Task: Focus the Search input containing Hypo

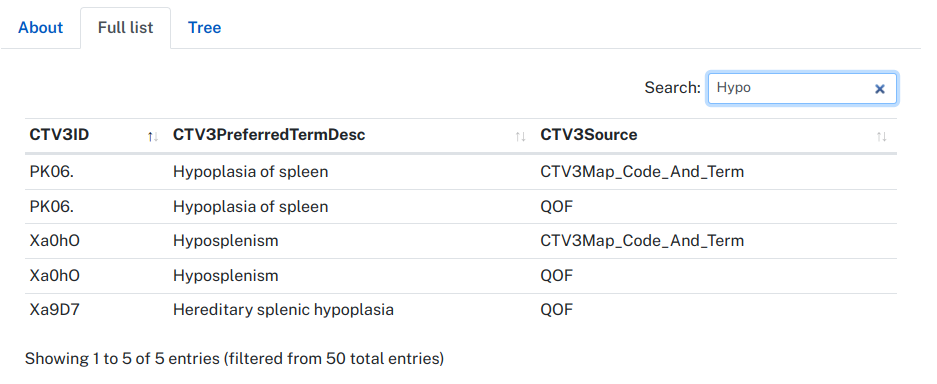Action: point(802,88)
